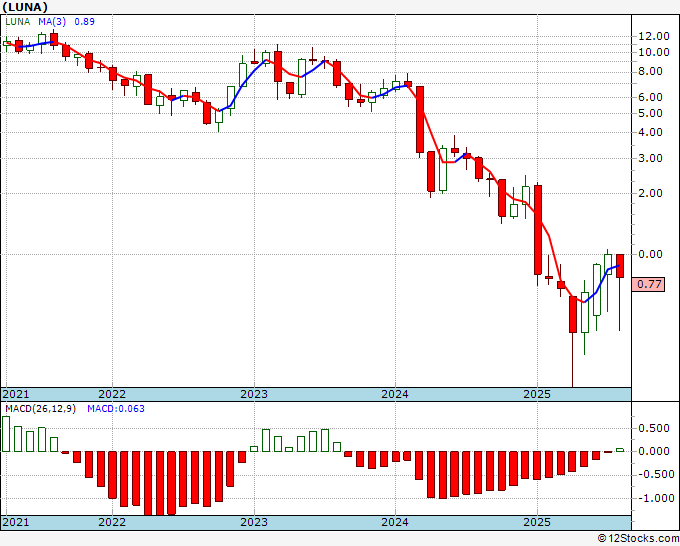The height and width of the screenshot is (546, 680).
Task: Click the 0.500 MACD axis label
Action: 654,429
